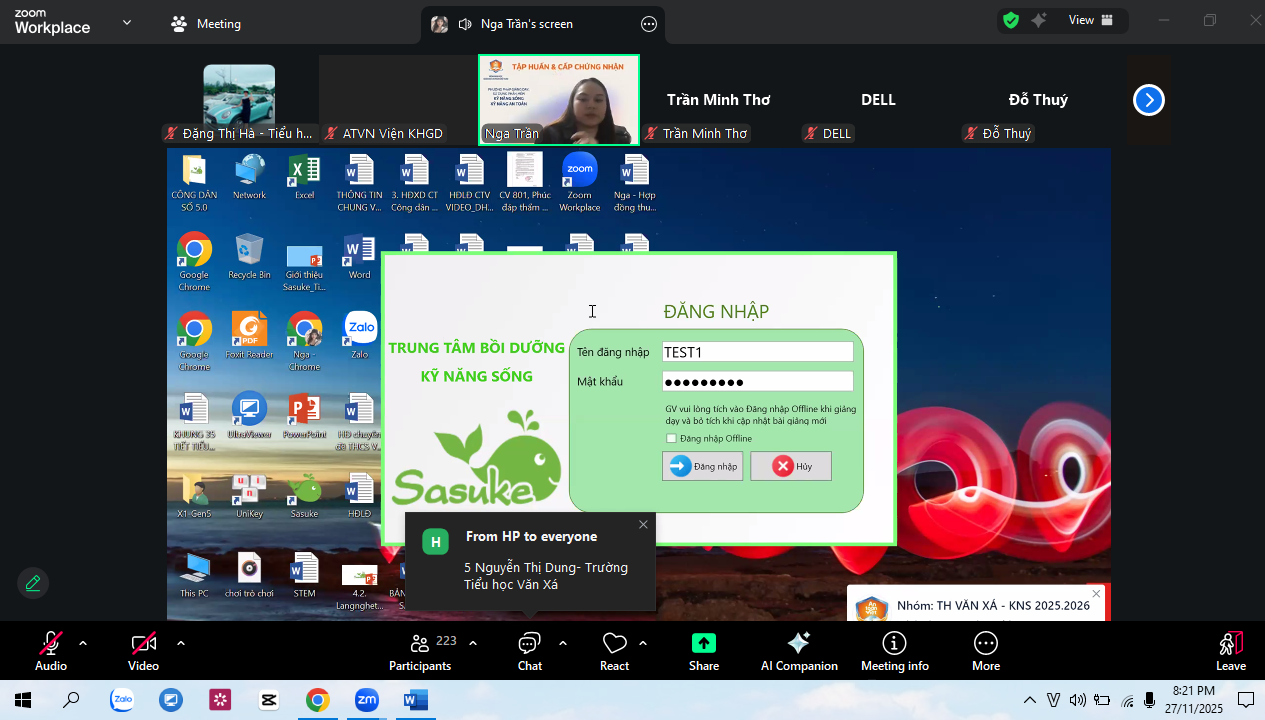Open the Zoom Workplace dropdown chevron
Viewport: 1265px width, 720px height.
tap(127, 23)
